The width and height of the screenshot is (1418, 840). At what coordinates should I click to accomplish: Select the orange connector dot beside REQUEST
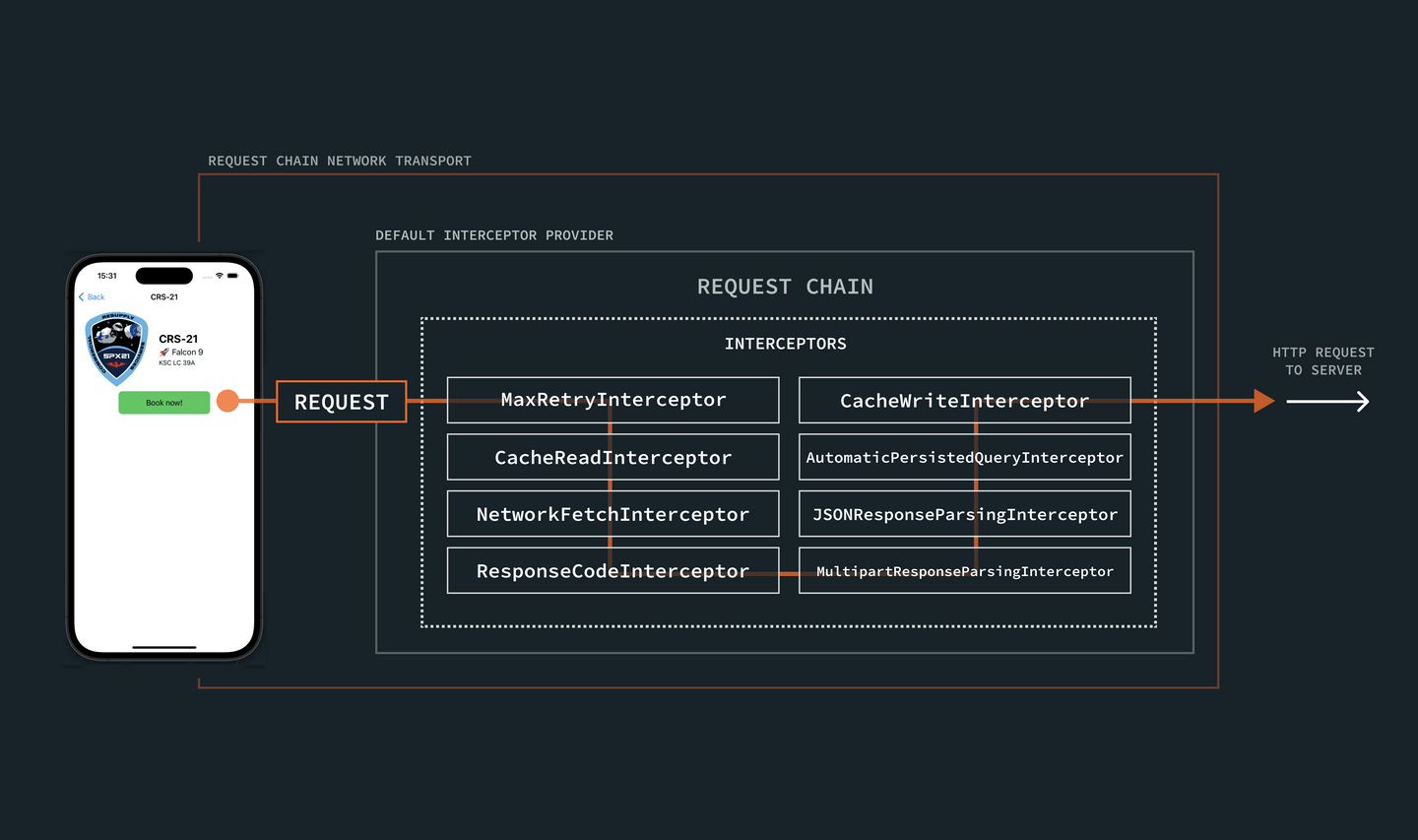(x=227, y=402)
